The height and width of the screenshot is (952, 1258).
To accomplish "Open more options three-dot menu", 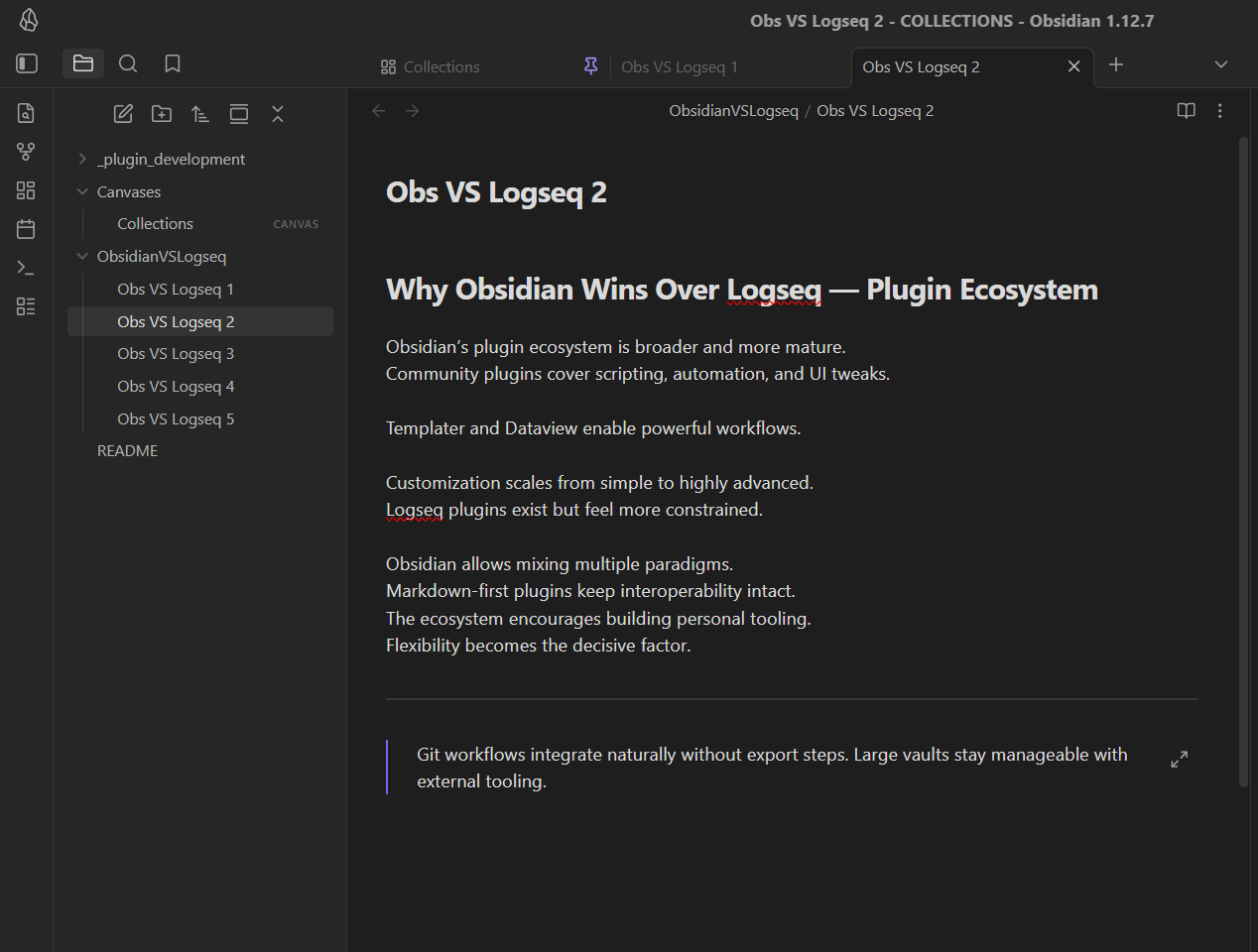I will [1219, 111].
